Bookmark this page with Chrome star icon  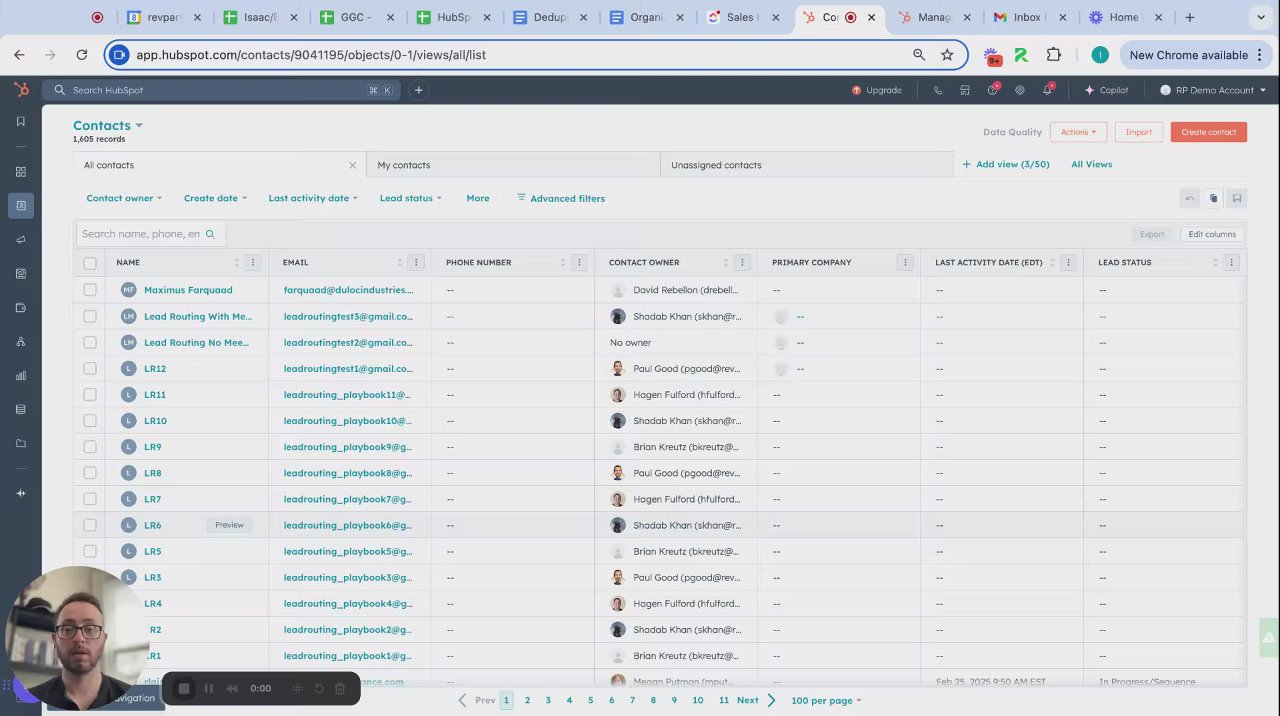pyautogui.click(x=947, y=55)
